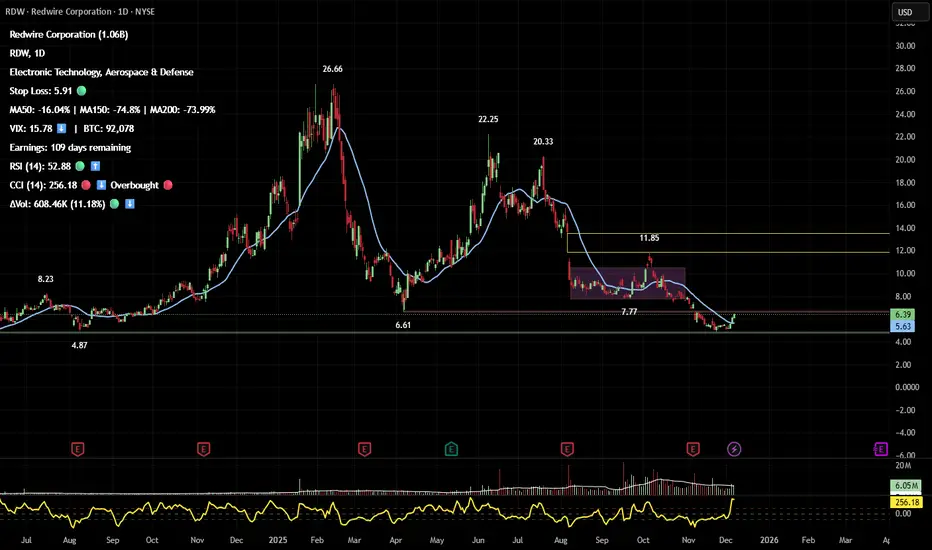The image size is (932, 550).
Task: Click the MA50 MA150 MA200 percentages row
Action: coord(112,109)
